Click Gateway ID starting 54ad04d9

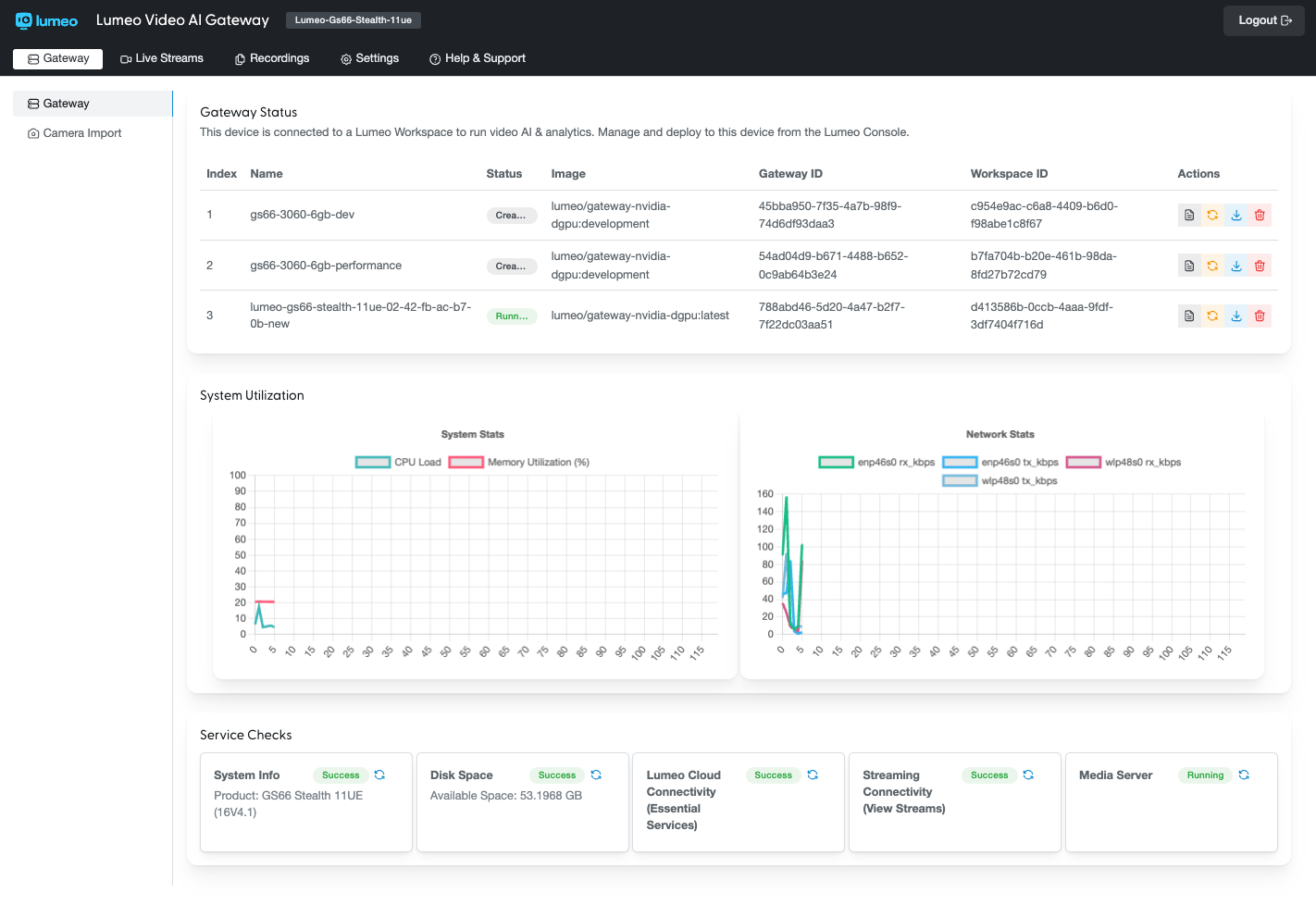point(834,266)
